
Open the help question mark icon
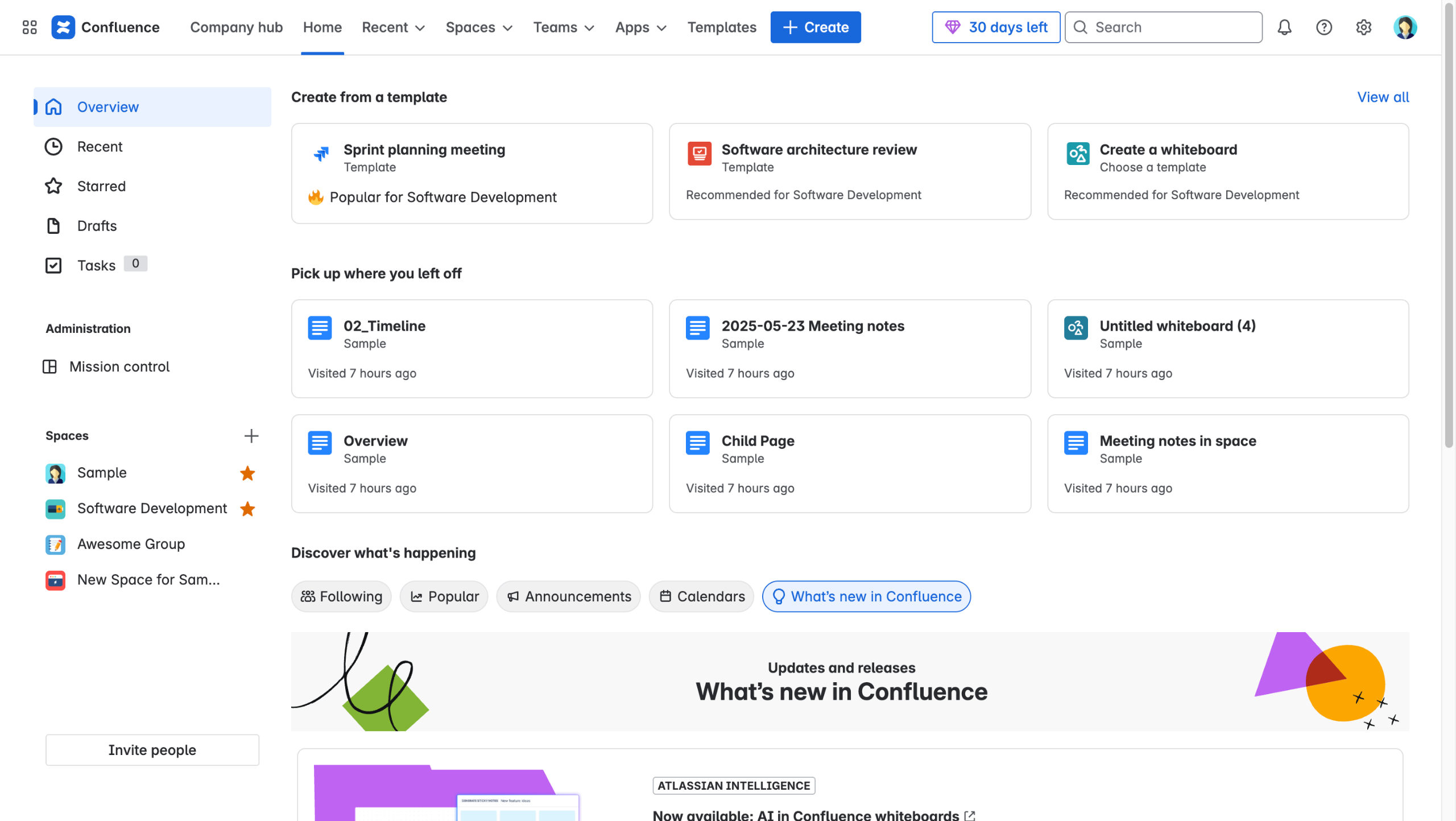point(1323,27)
